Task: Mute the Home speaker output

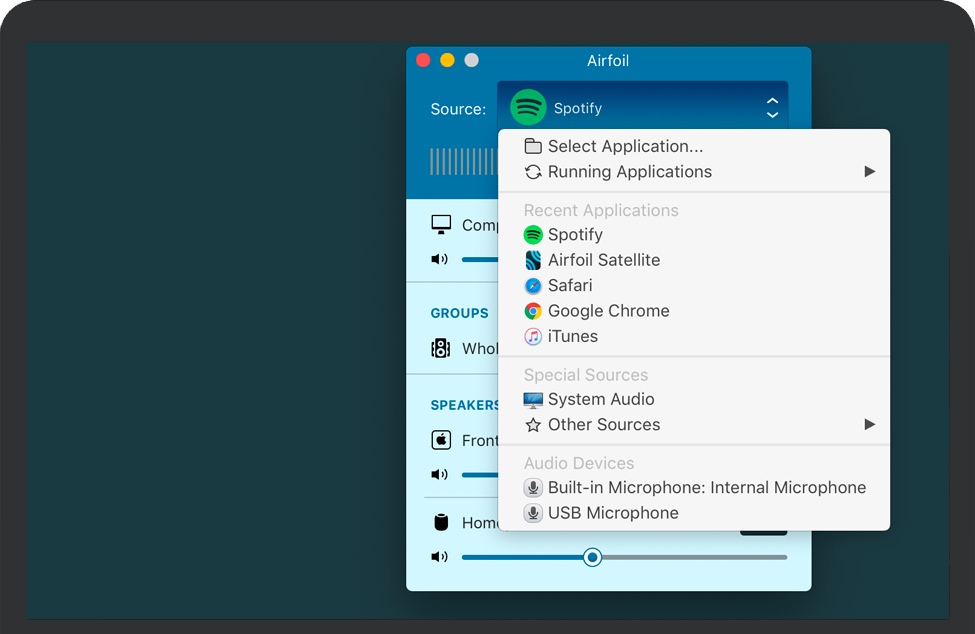Action: [439, 557]
